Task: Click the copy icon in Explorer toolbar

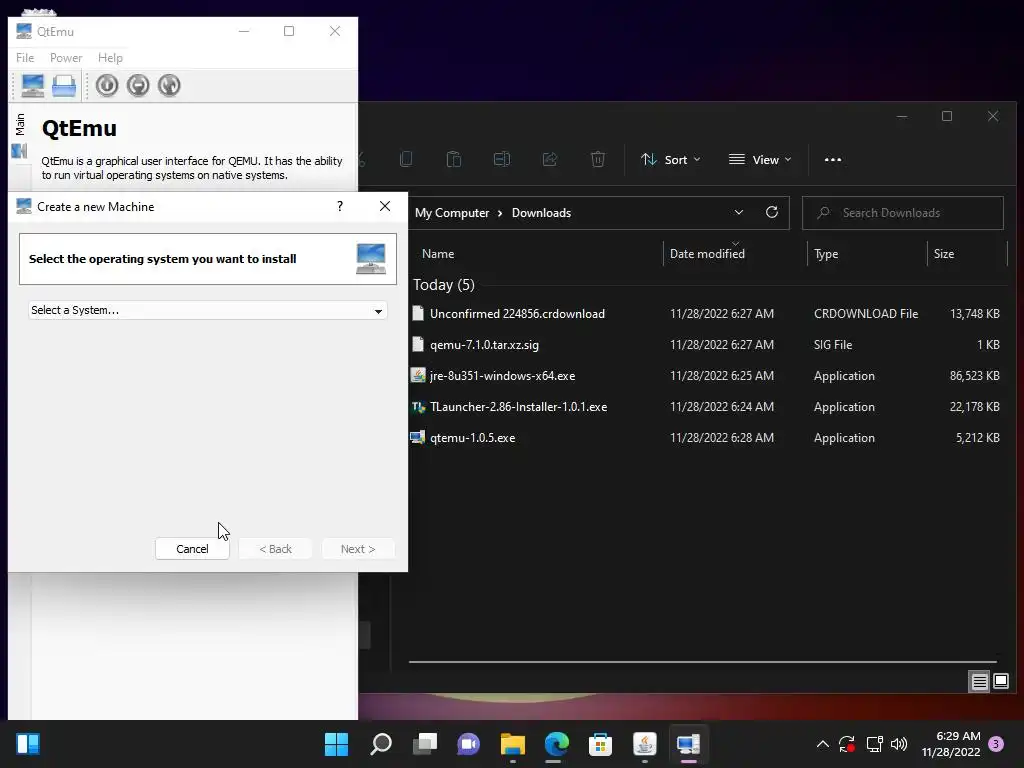Action: click(406, 159)
